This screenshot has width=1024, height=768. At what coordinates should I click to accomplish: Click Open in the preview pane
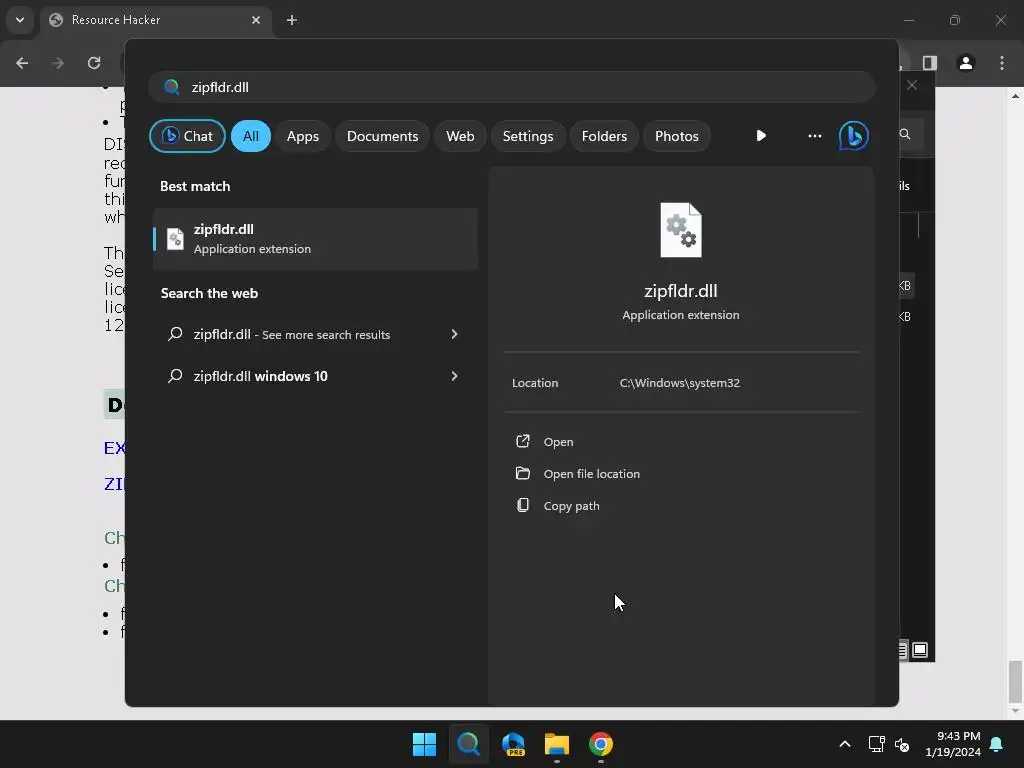coord(558,441)
